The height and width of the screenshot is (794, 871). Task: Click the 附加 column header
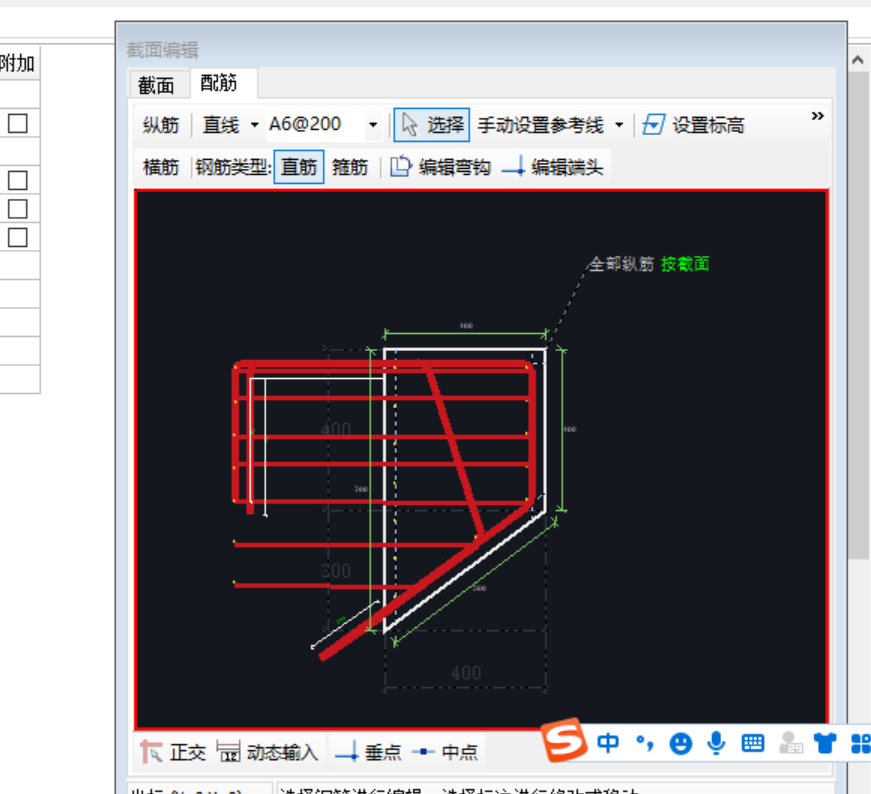point(18,63)
